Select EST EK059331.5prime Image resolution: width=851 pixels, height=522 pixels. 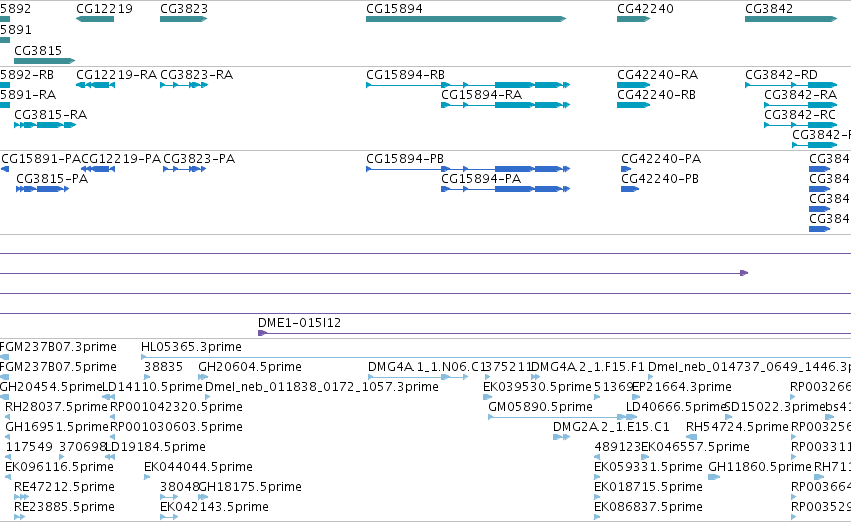pyautogui.click(x=649, y=467)
